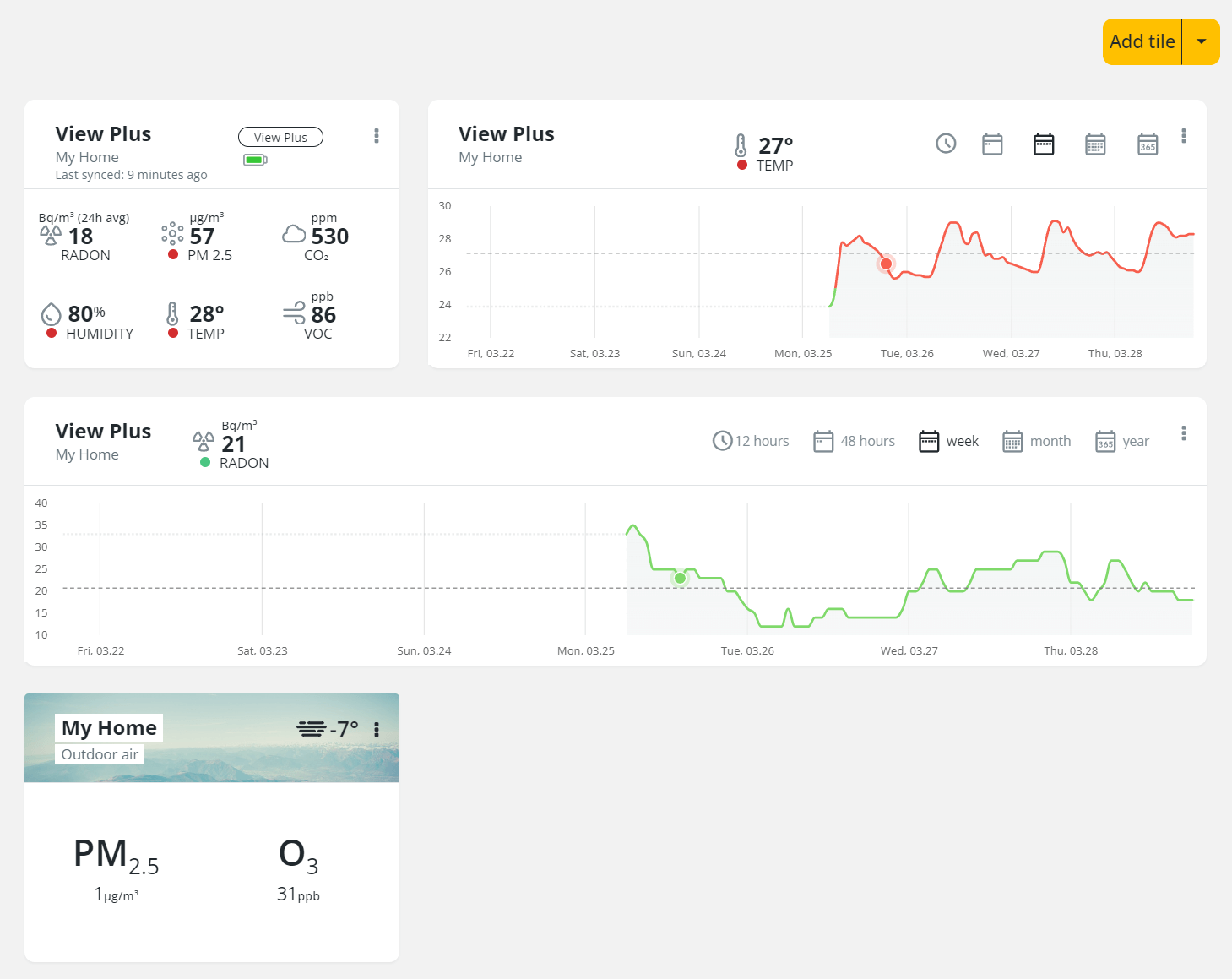This screenshot has width=1232, height=979.
Task: Click the 530 ppm CO₂ reading
Action: click(329, 237)
